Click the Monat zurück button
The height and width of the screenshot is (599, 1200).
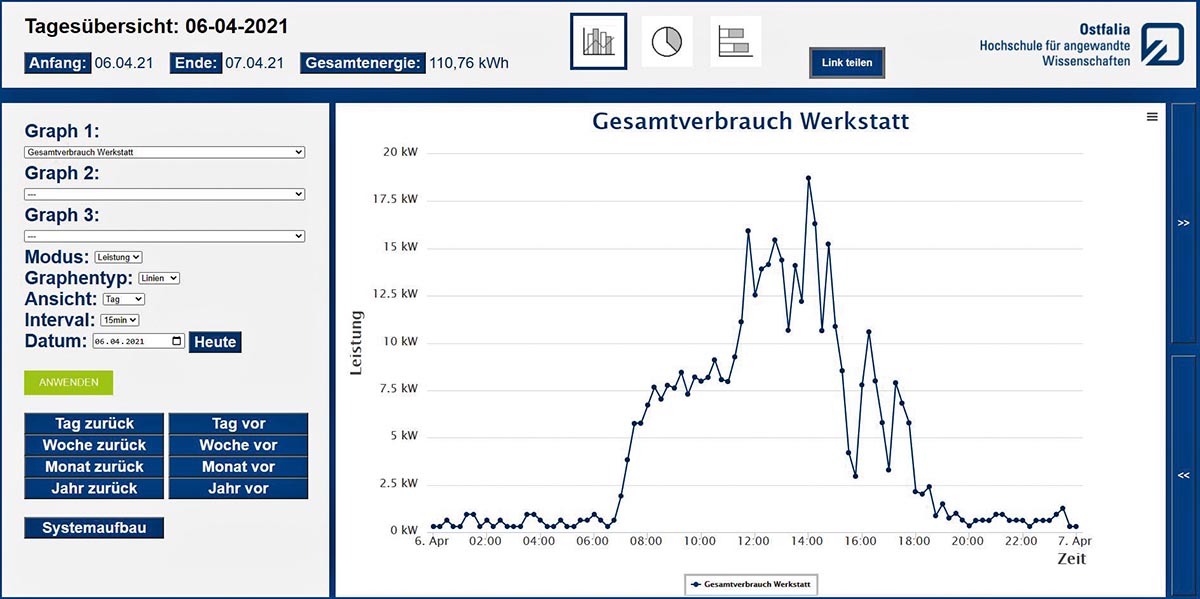(x=95, y=467)
